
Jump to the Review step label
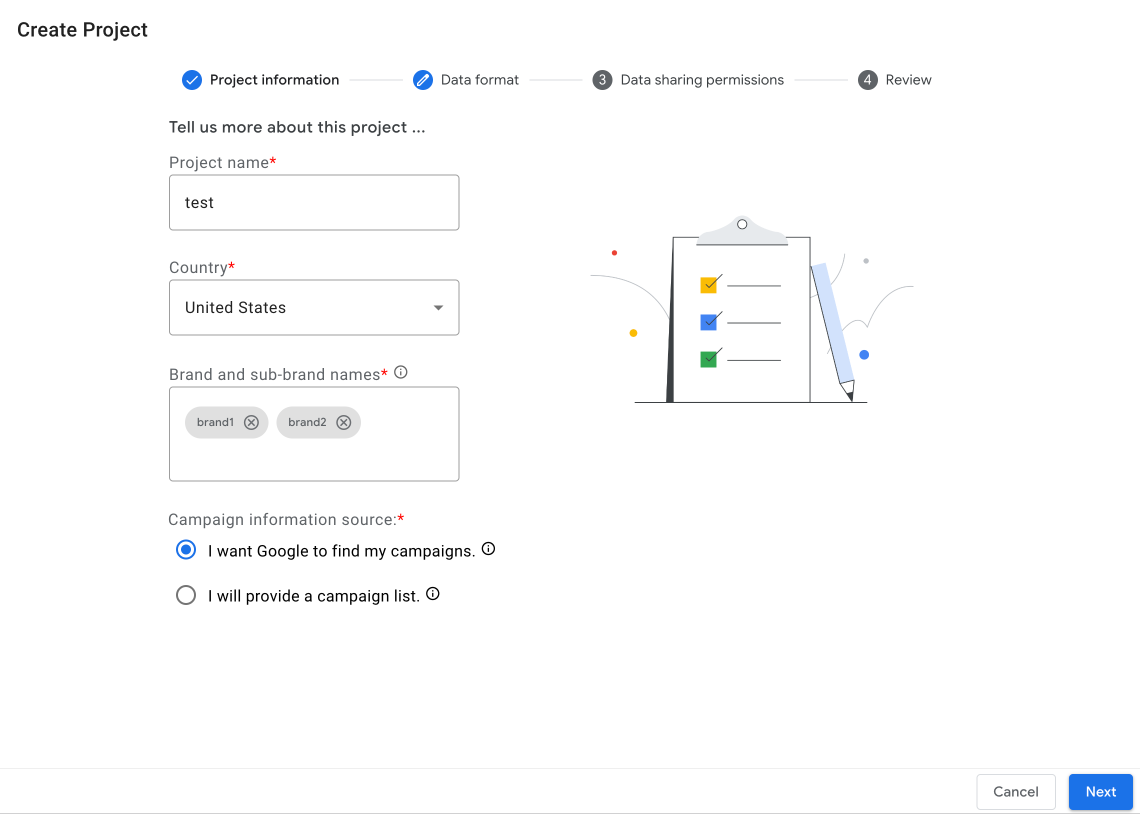pos(908,80)
